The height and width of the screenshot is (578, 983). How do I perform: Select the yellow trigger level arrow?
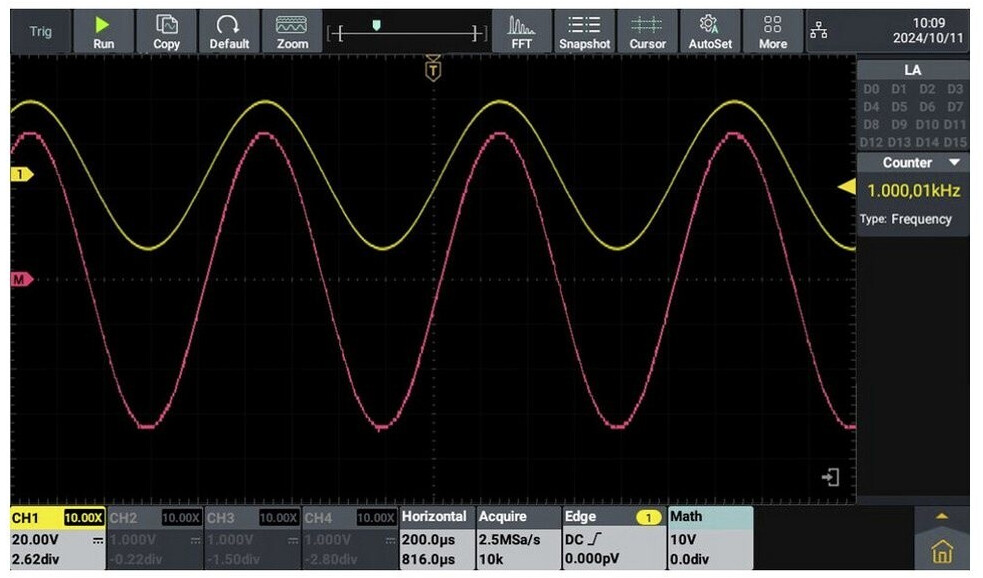coord(847,186)
